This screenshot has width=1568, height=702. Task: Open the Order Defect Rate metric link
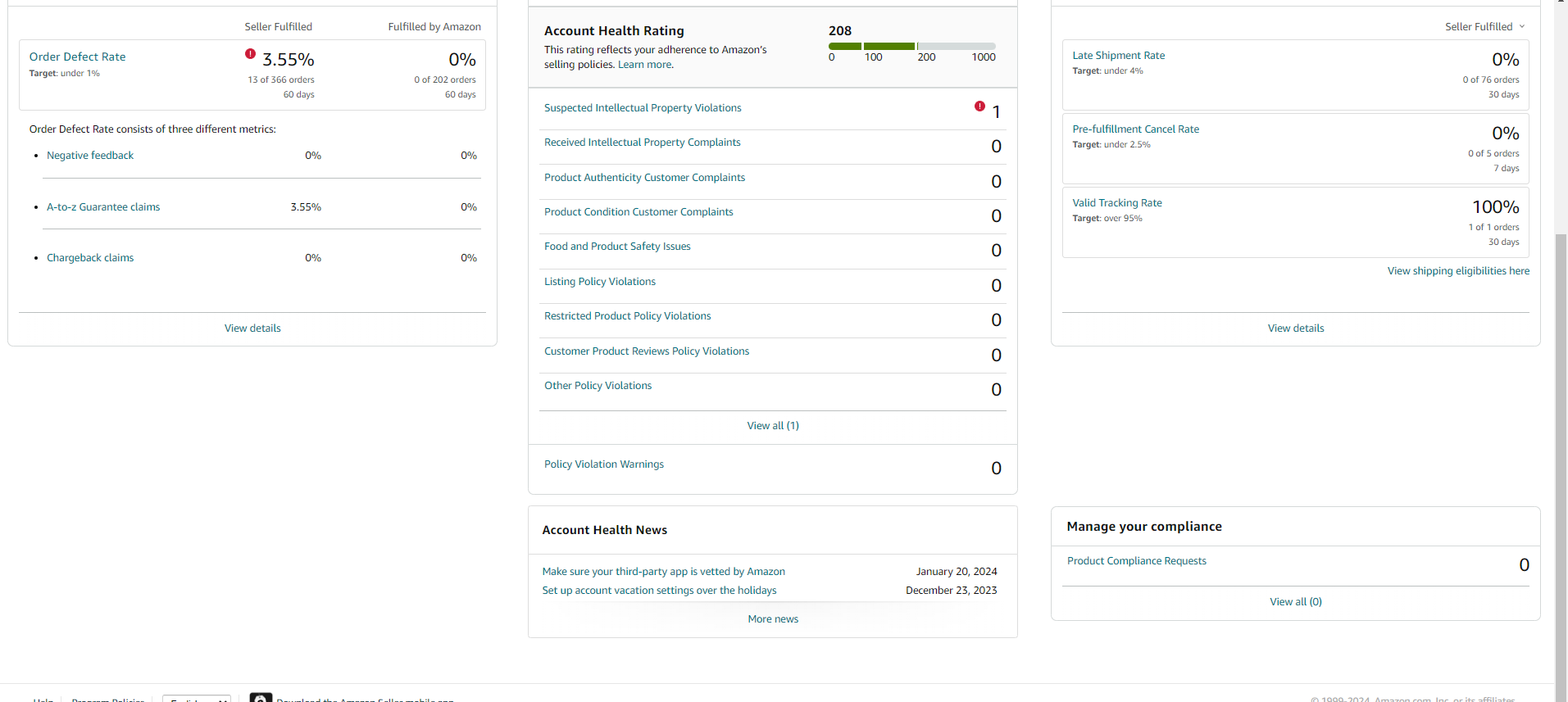[x=78, y=57]
